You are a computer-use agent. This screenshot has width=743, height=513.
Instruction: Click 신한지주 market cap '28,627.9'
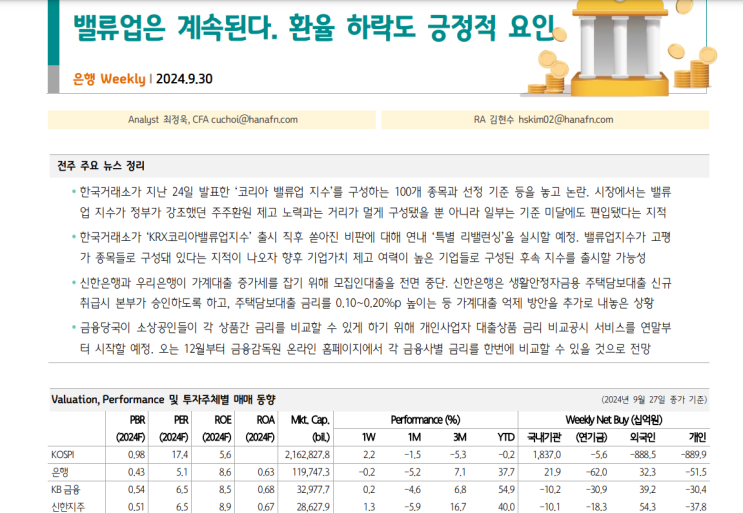(313, 507)
